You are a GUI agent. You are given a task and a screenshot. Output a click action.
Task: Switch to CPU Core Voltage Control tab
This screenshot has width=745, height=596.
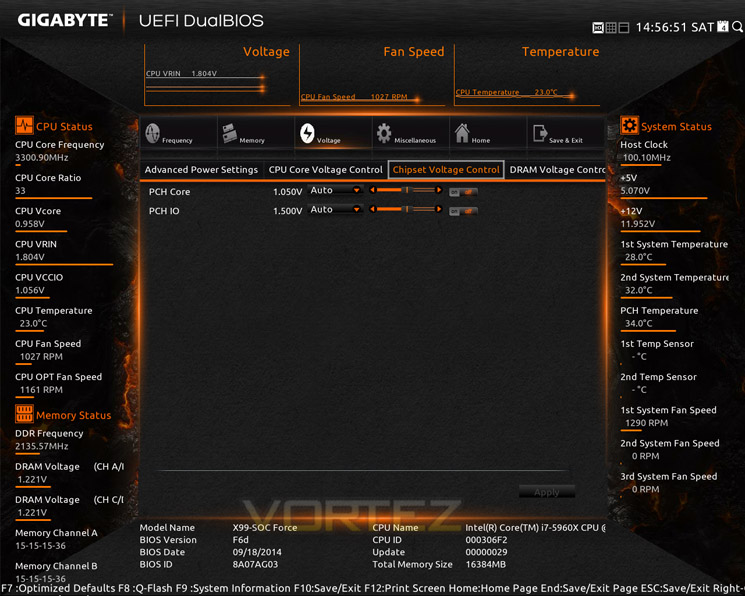tap(325, 170)
